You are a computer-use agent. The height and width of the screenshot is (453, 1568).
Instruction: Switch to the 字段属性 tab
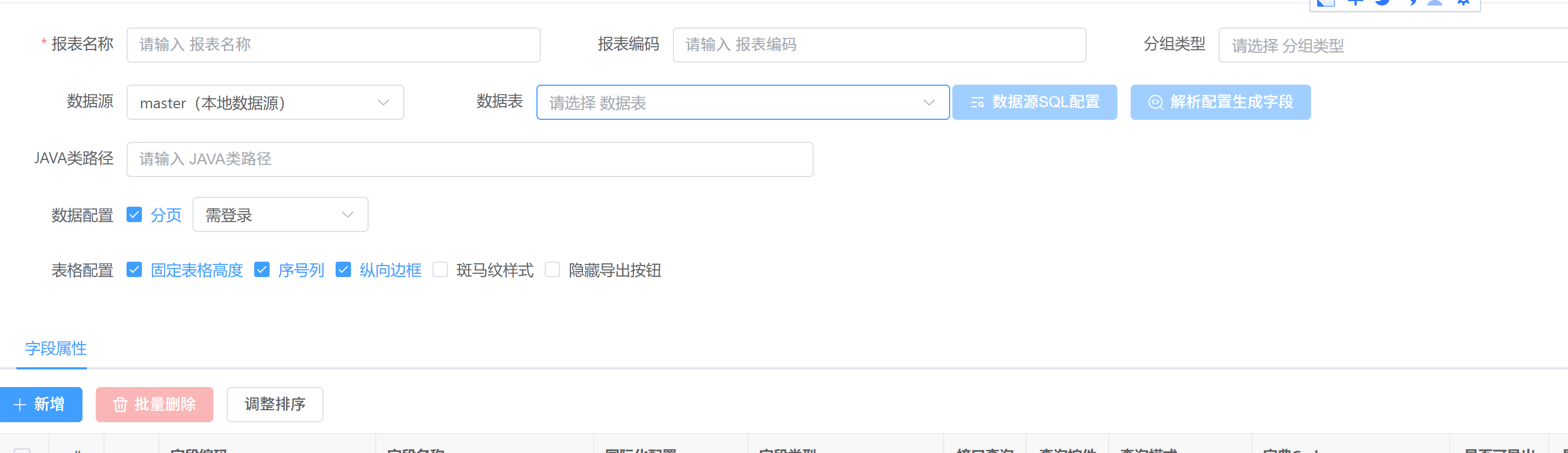(x=56, y=349)
